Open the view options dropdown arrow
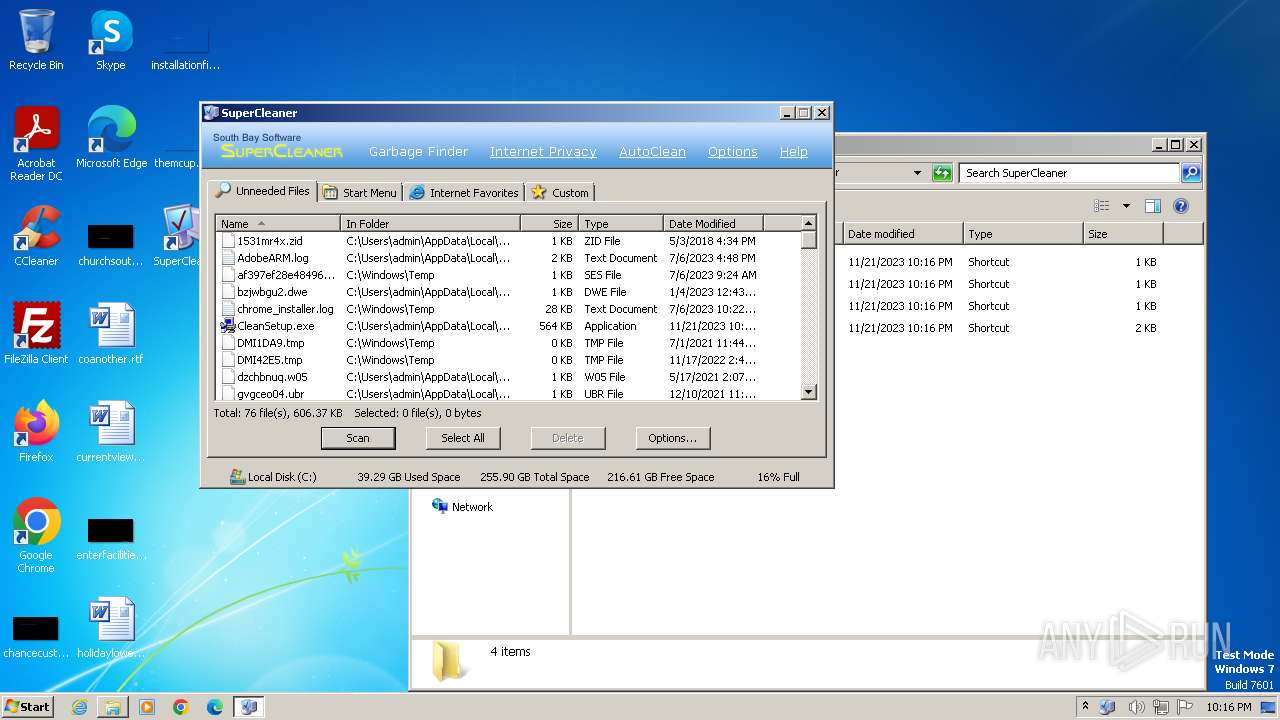The height and width of the screenshot is (720, 1280). pyautogui.click(x=1126, y=206)
